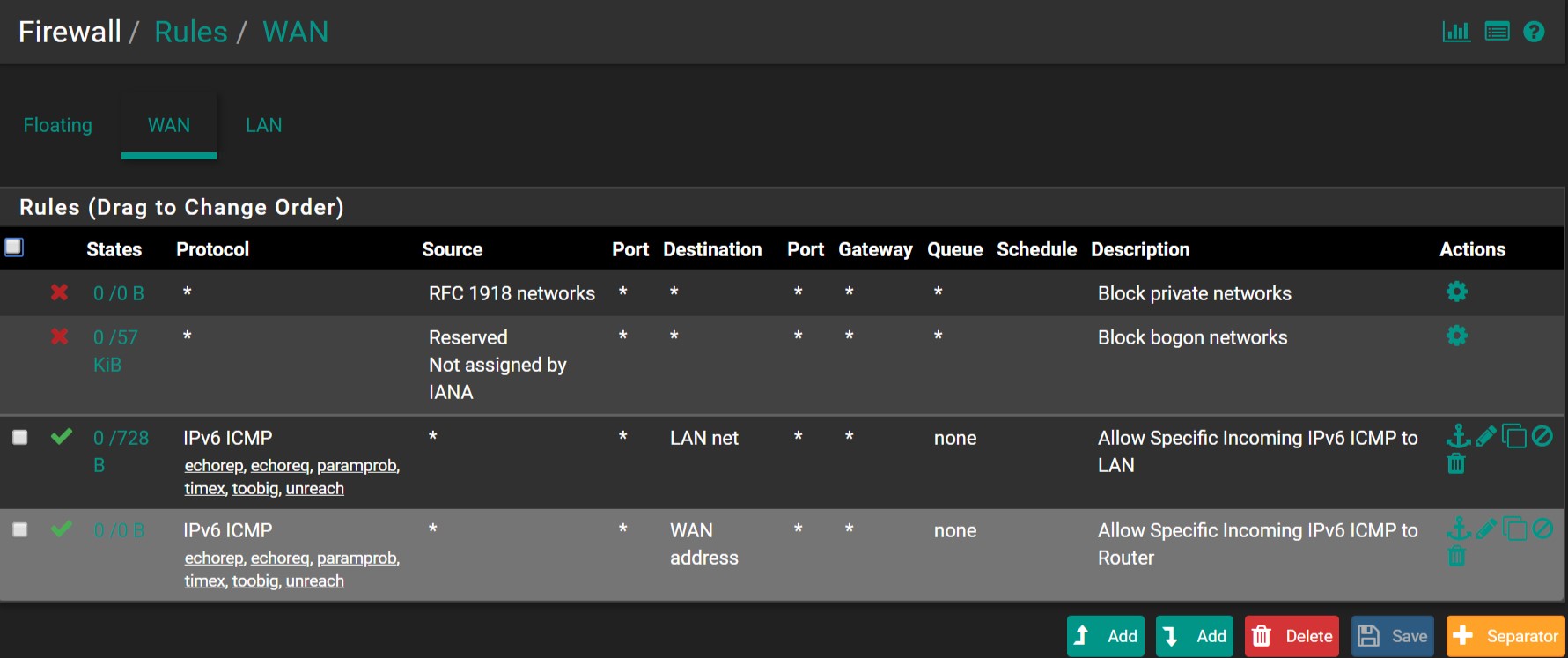
Task: Switch to the LAN tab
Action: [x=263, y=125]
